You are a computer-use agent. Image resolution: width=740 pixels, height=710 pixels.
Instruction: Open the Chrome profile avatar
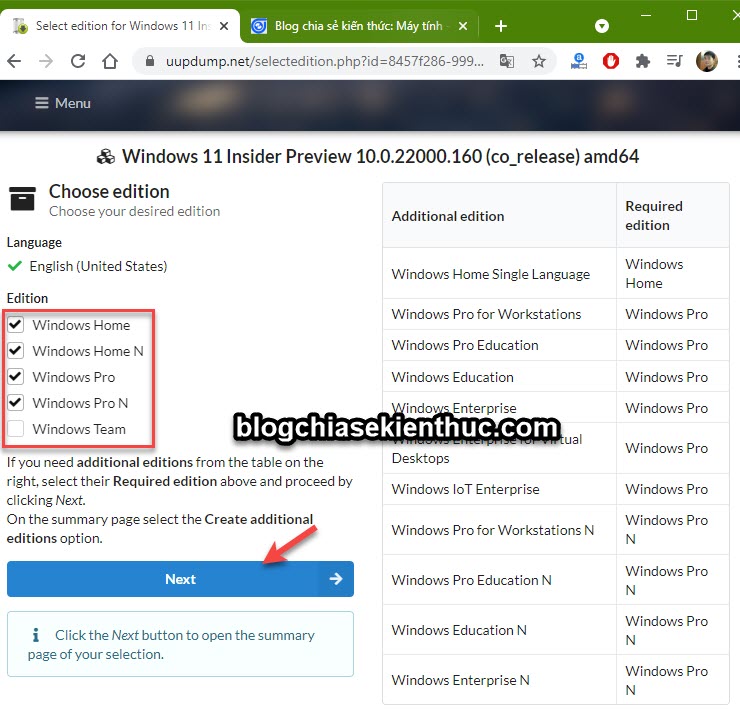click(x=706, y=61)
